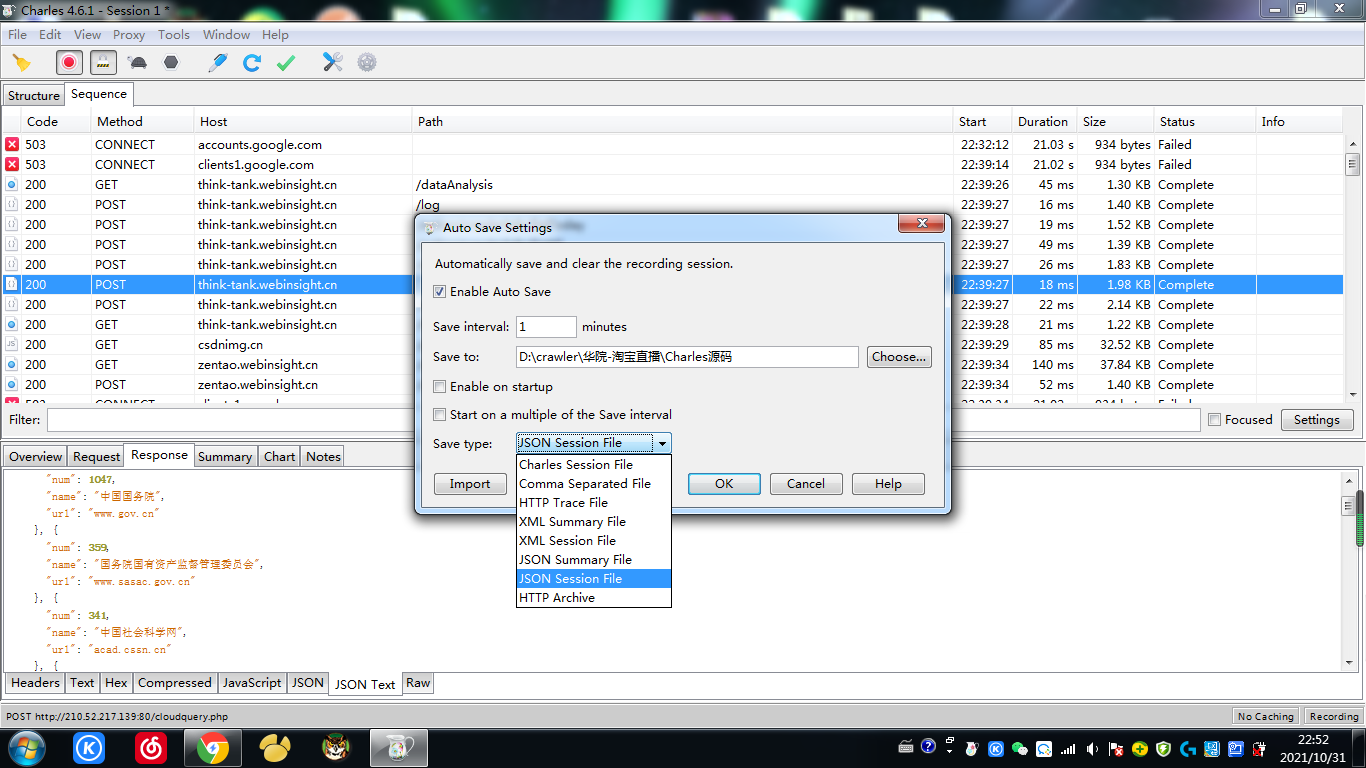
Task: Switch to the JSON Text bottom tab
Action: (x=365, y=685)
